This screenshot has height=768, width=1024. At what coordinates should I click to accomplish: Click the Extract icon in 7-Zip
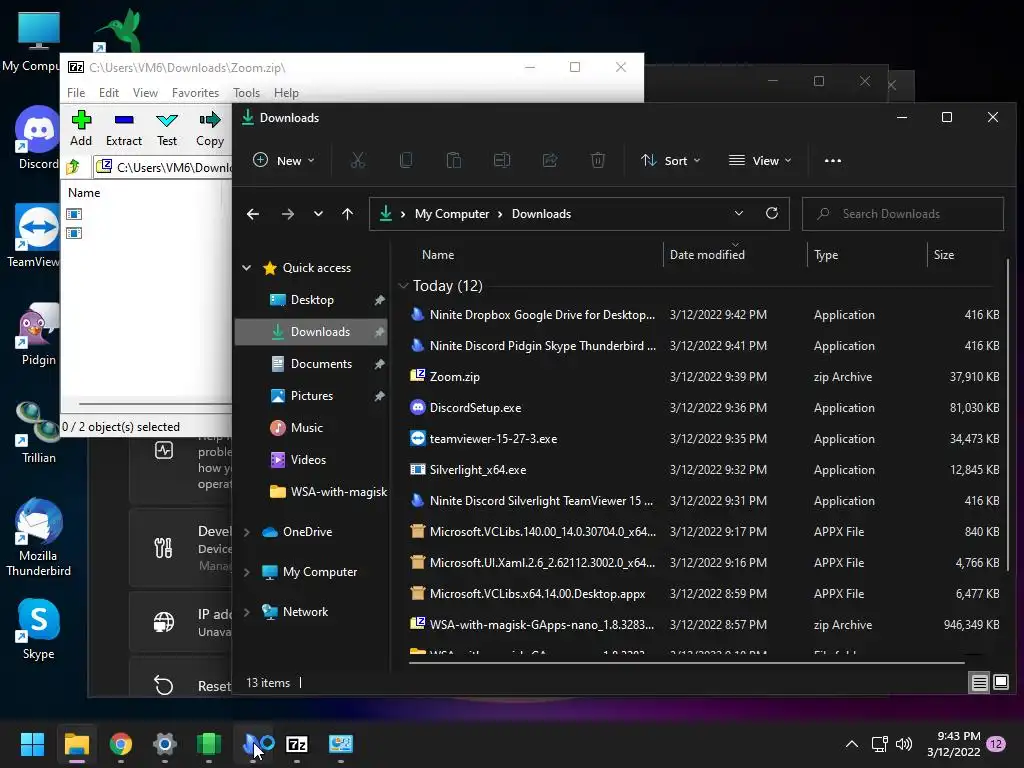[123, 120]
